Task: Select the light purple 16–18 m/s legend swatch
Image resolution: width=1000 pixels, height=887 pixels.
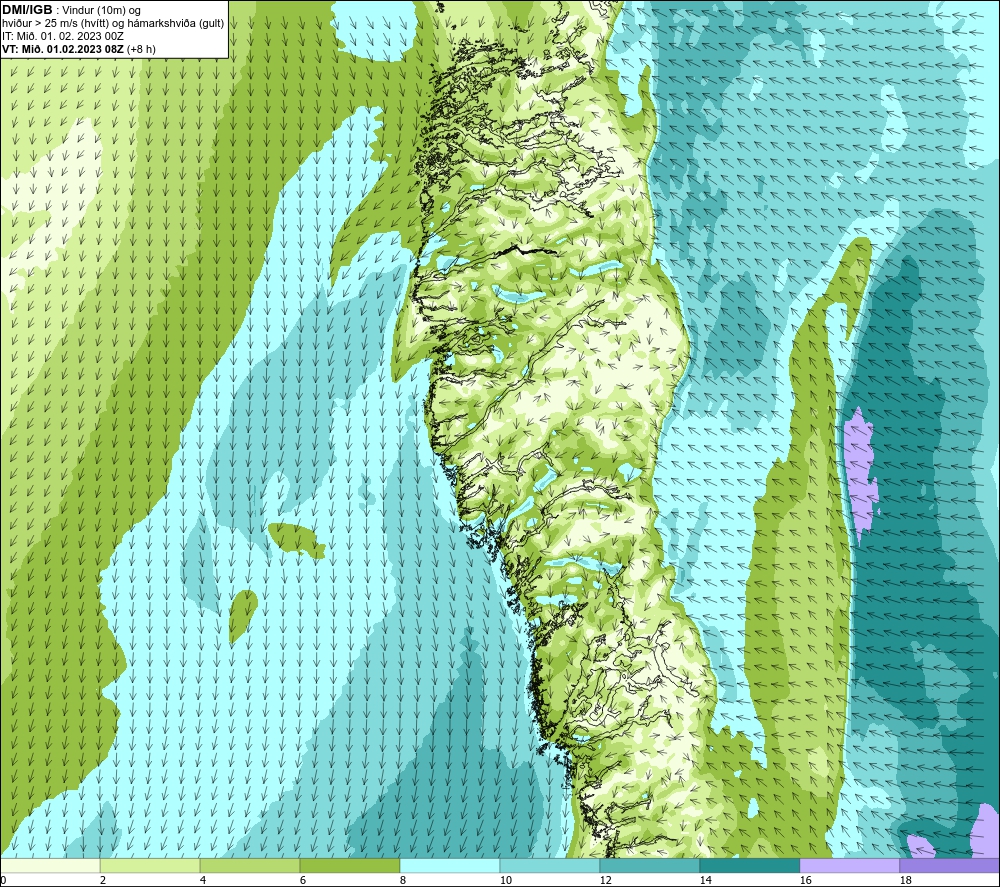Action: [x=849, y=865]
